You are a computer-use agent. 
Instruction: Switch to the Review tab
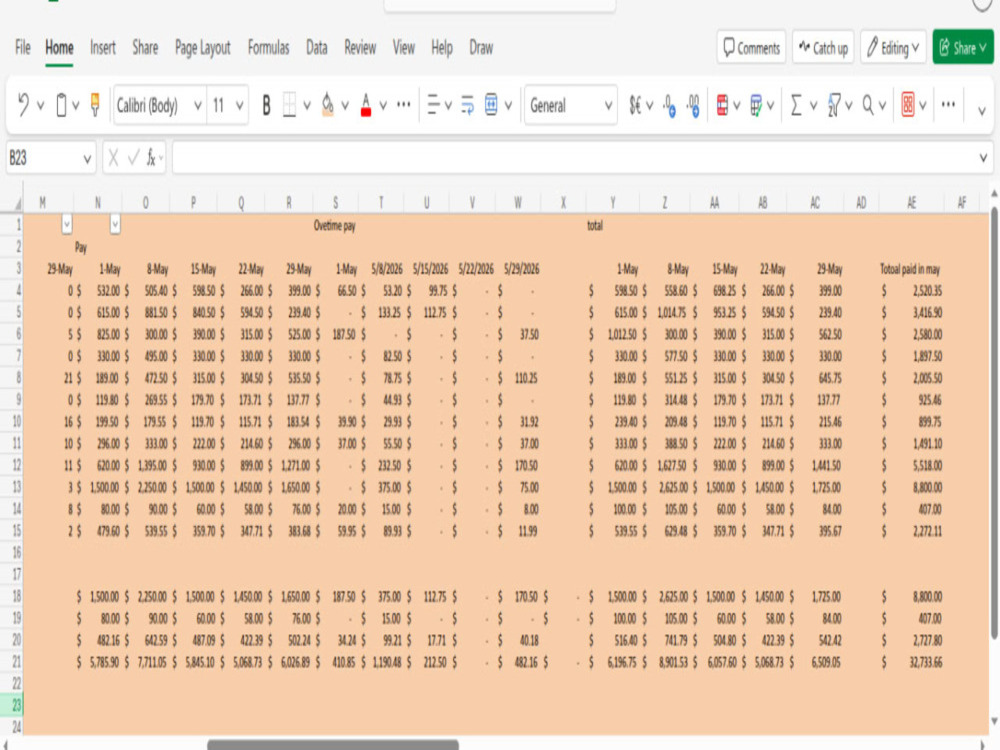pos(360,47)
